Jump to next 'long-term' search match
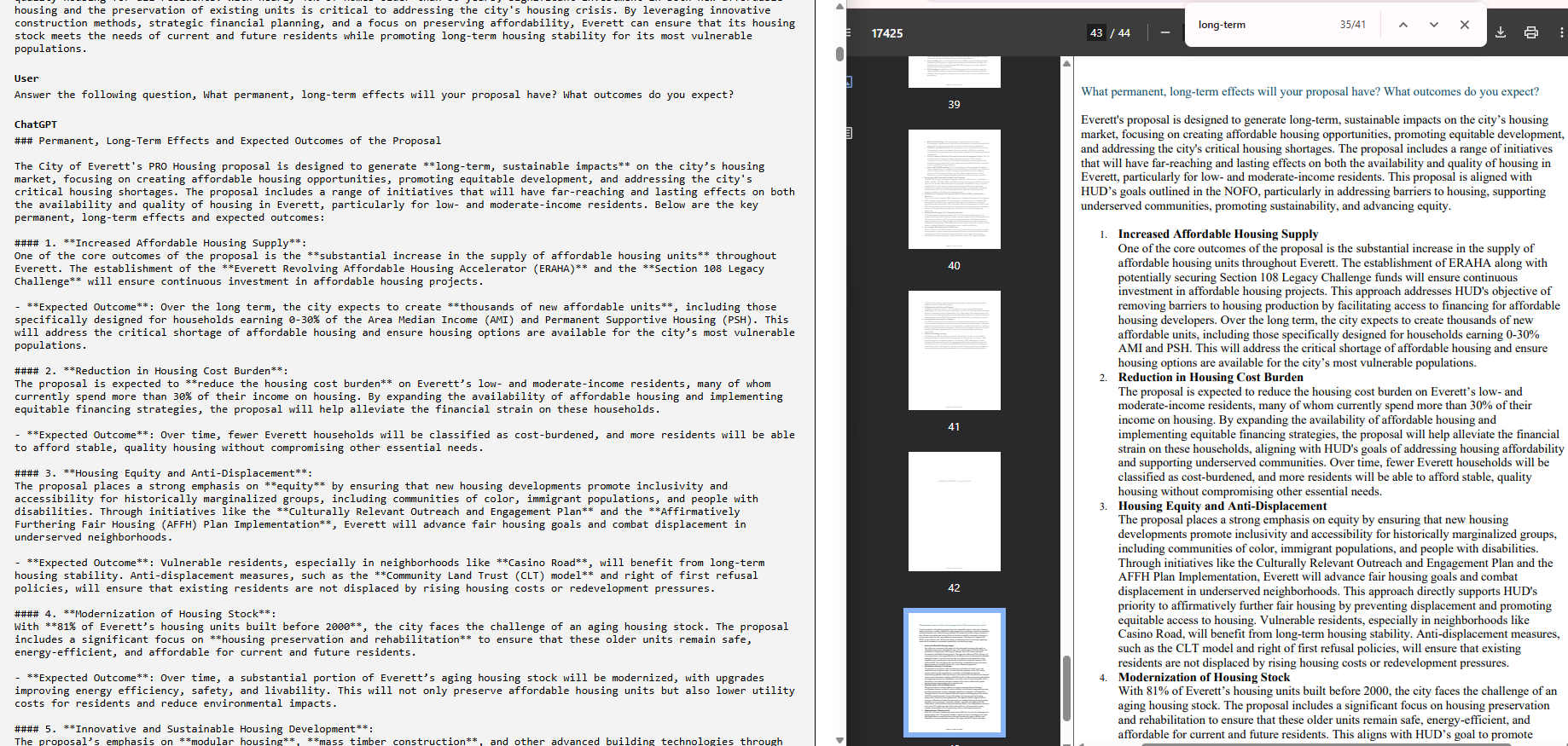 [x=1433, y=25]
